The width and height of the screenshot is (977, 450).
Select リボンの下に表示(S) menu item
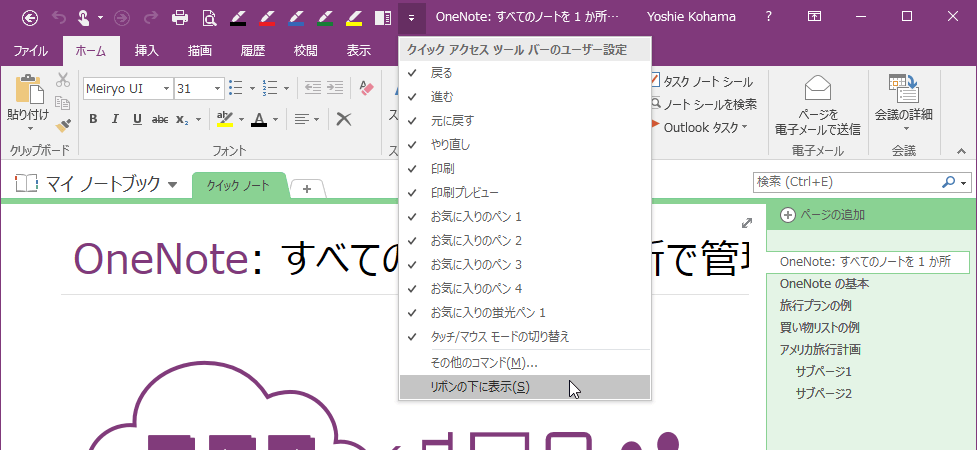click(525, 387)
